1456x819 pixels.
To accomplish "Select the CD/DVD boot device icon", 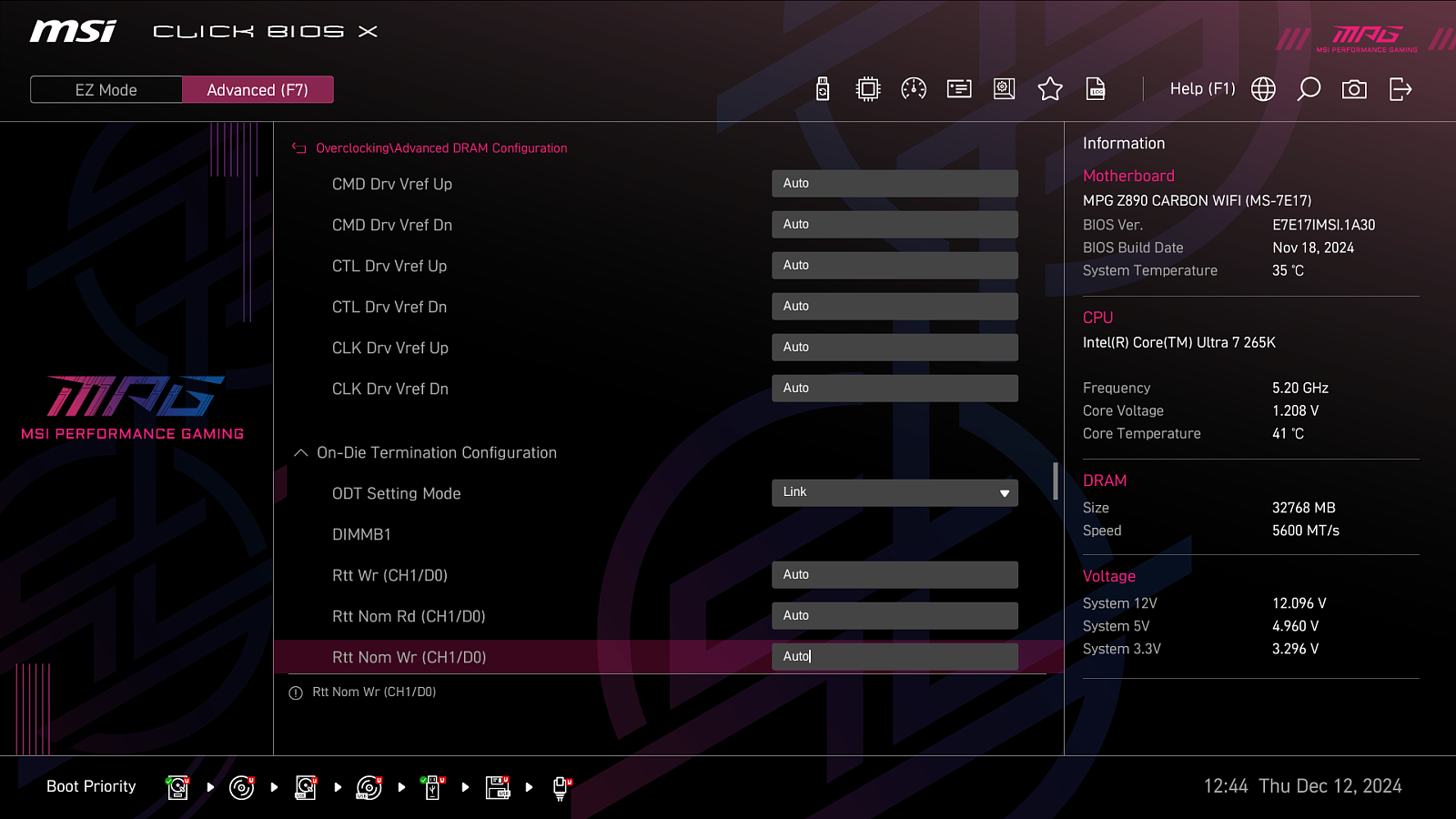I will [x=242, y=787].
